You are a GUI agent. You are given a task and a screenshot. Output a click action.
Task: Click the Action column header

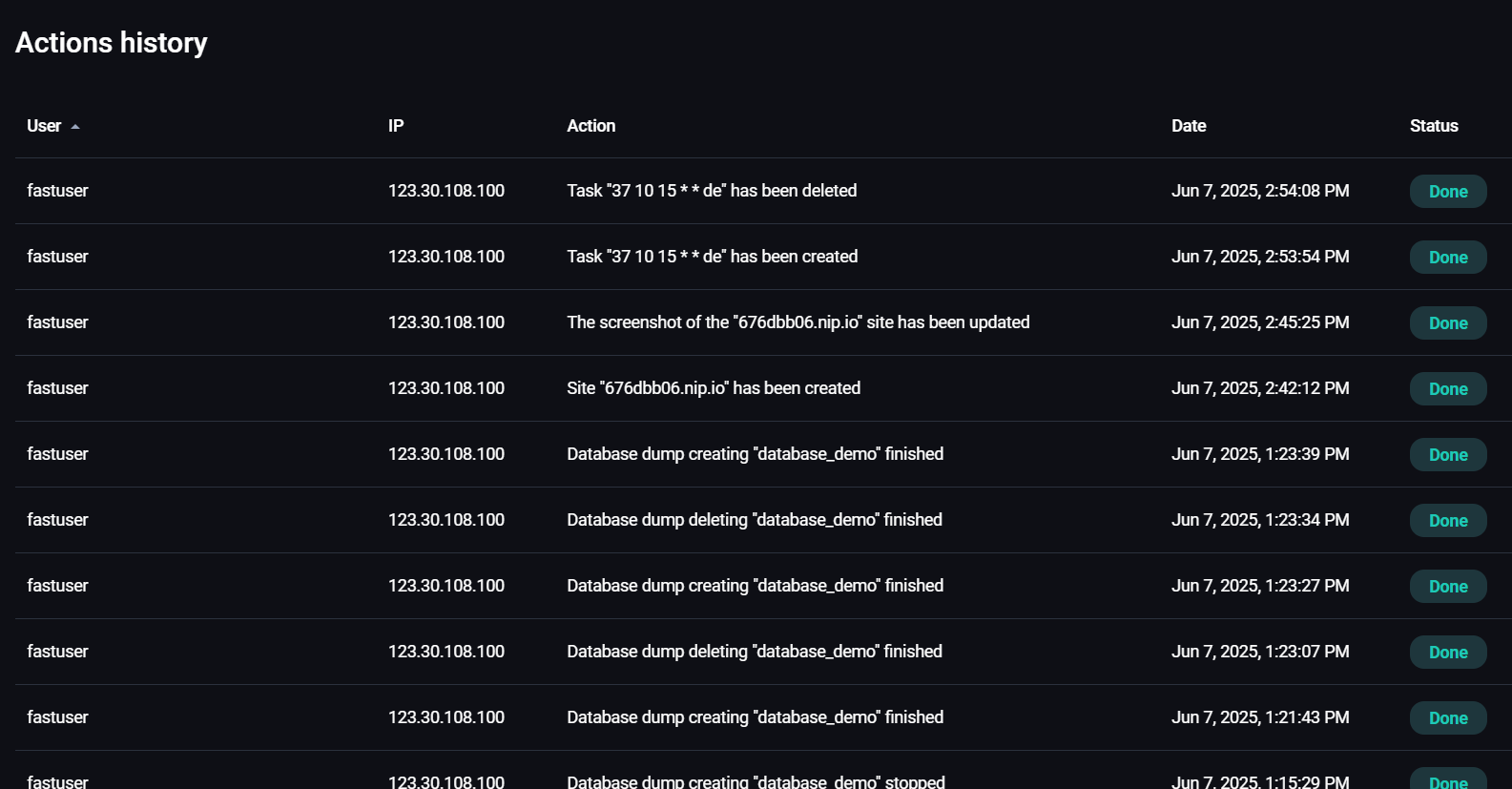590,126
